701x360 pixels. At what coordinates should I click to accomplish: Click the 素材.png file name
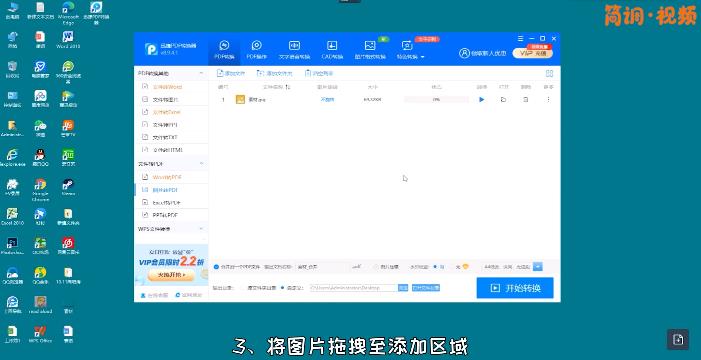[x=258, y=100]
